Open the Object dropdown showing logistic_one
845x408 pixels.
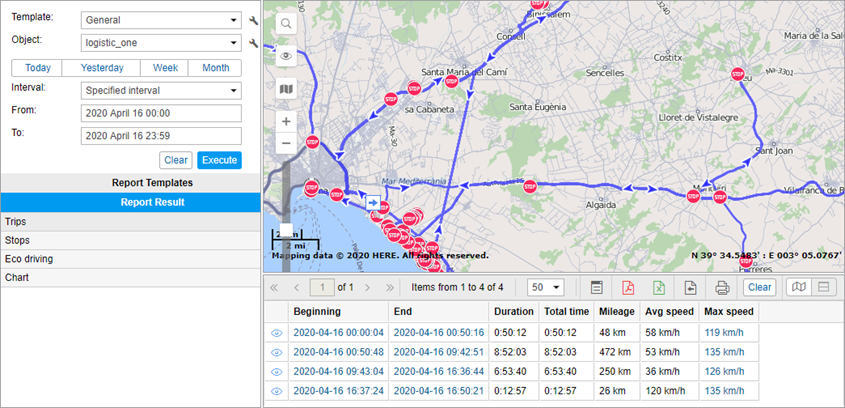[160, 43]
